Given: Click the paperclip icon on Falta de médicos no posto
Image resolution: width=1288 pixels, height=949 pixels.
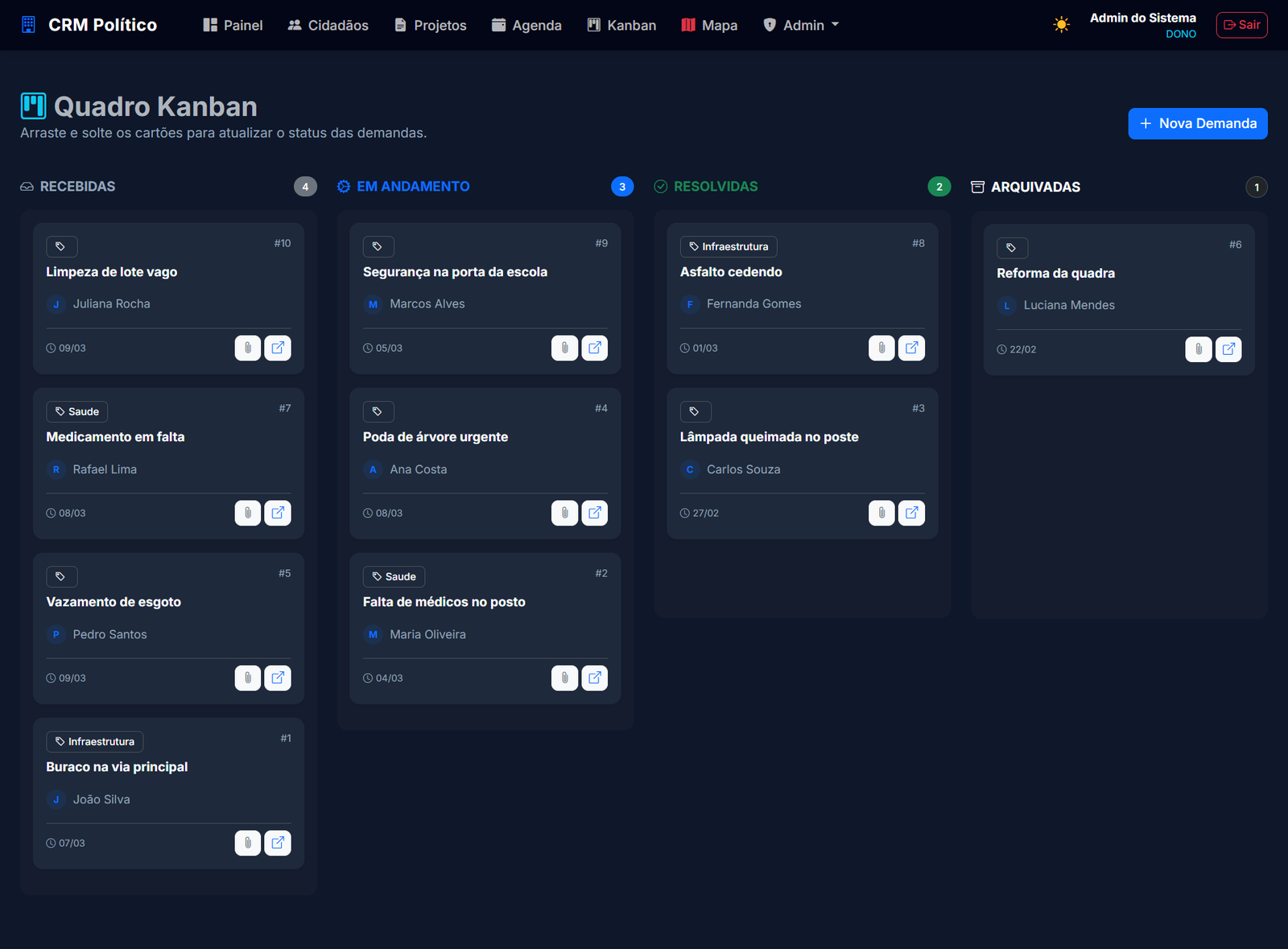Looking at the screenshot, I should coord(564,678).
